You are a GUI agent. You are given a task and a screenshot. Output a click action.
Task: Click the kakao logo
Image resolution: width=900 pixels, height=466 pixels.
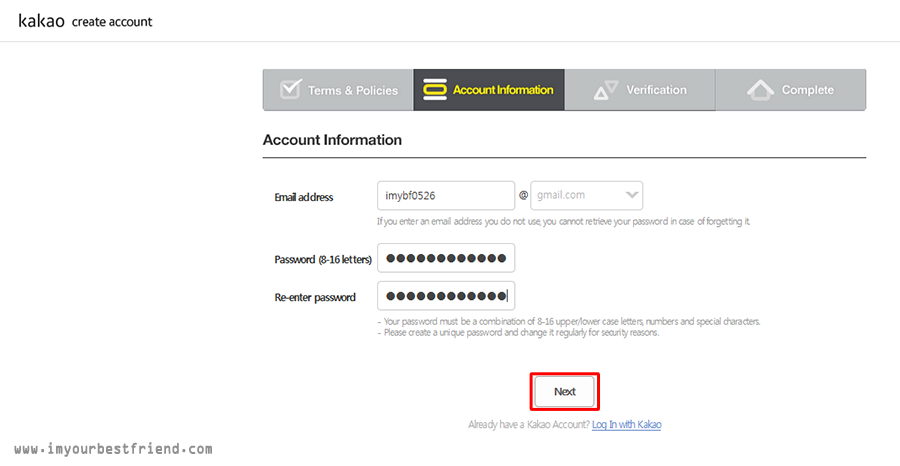41,21
